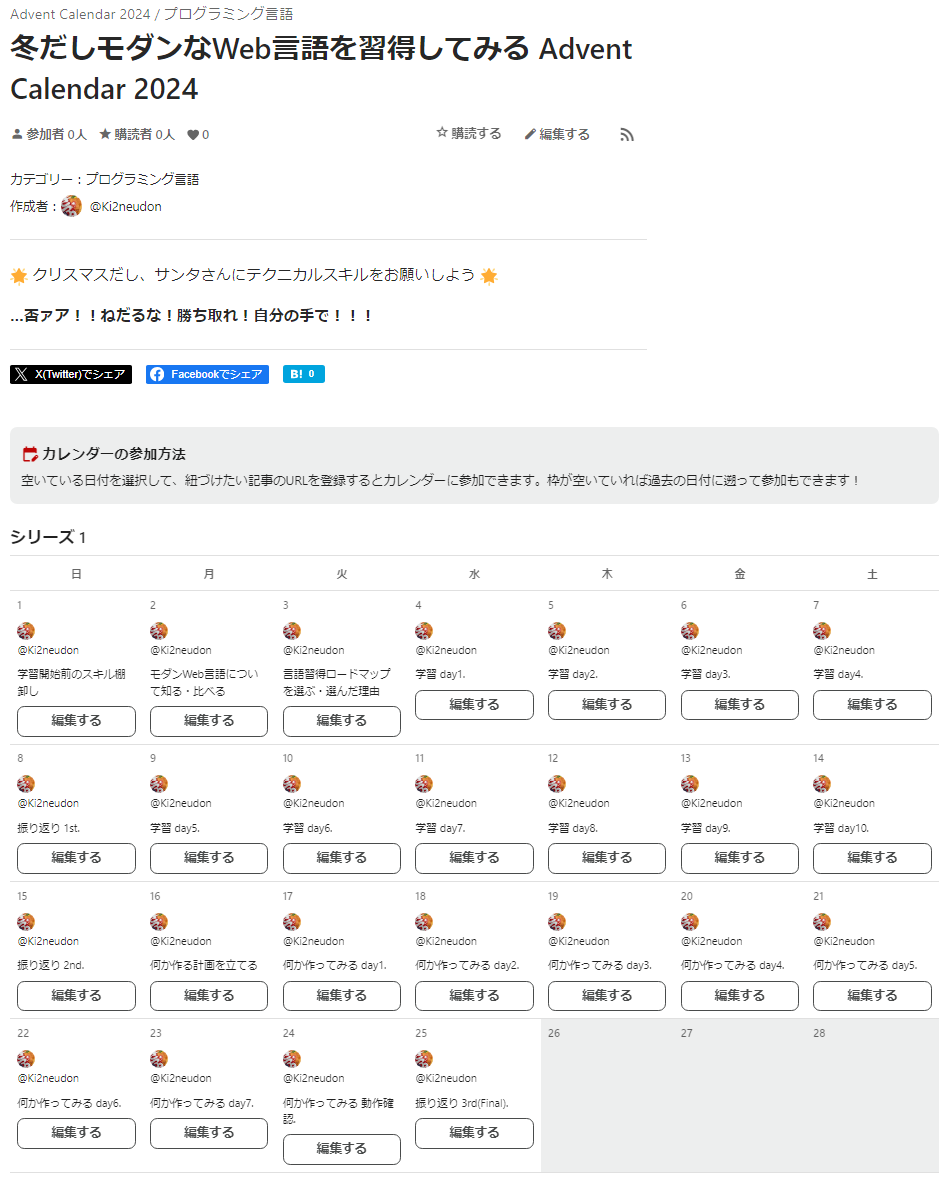Click the Hatena B! bookmark button
This screenshot has width=948, height=1181.
tap(303, 374)
